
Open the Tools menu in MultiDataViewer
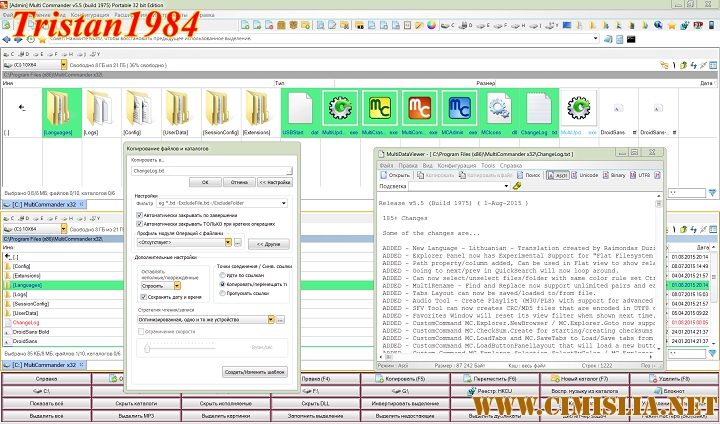[x=490, y=165]
